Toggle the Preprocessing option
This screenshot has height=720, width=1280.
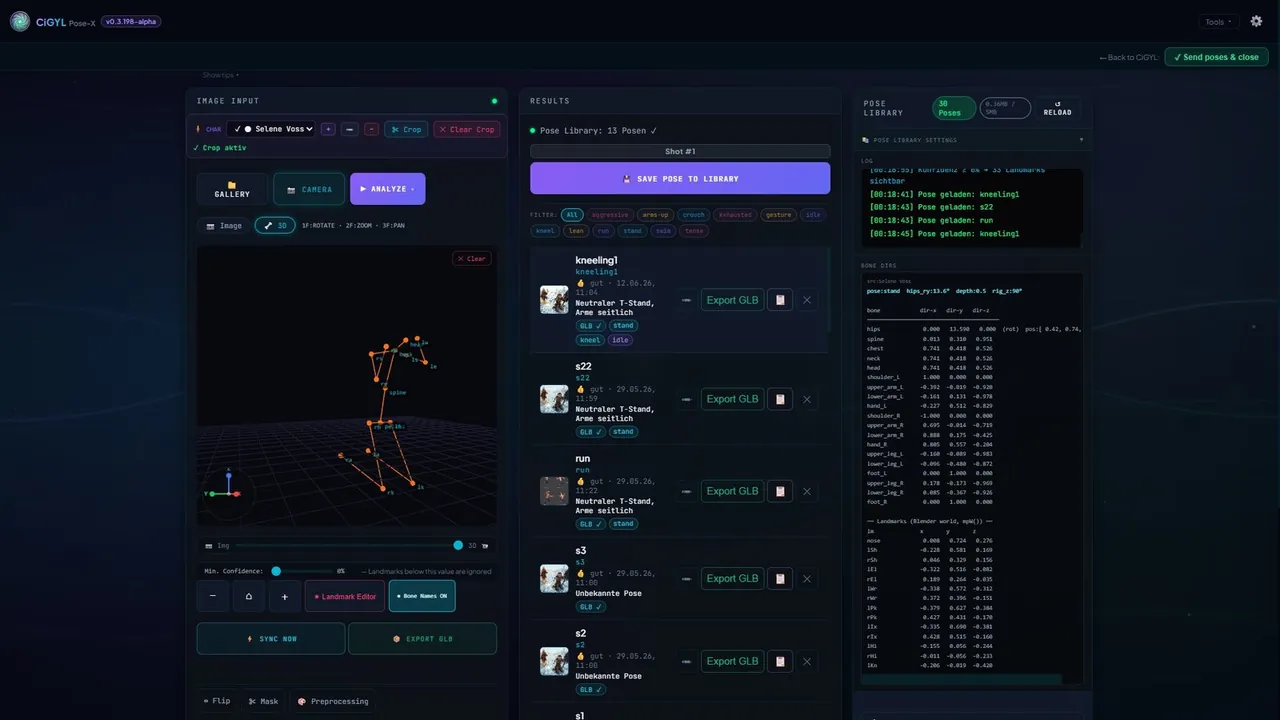333,701
